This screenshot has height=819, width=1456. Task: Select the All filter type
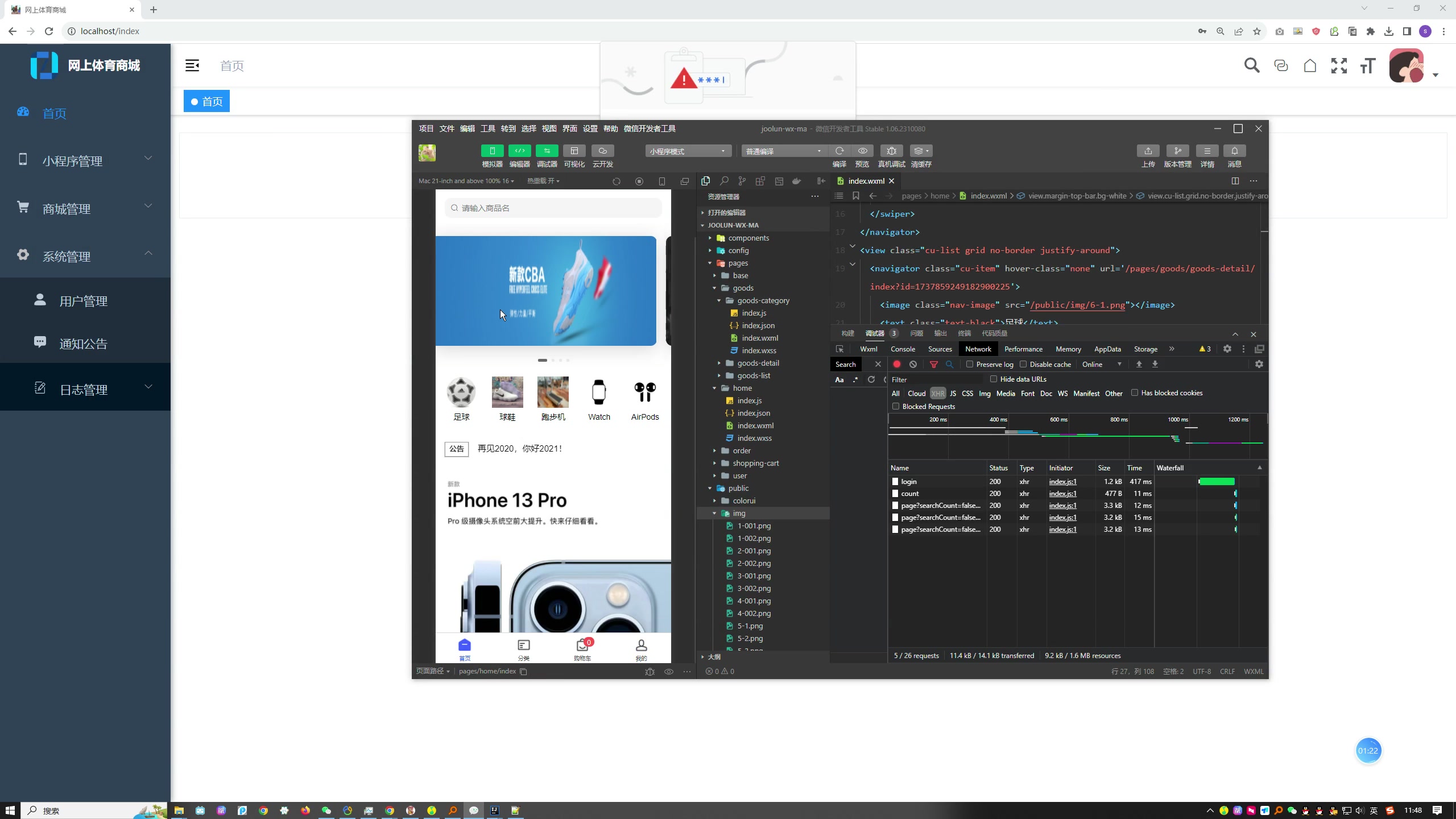[x=895, y=393]
